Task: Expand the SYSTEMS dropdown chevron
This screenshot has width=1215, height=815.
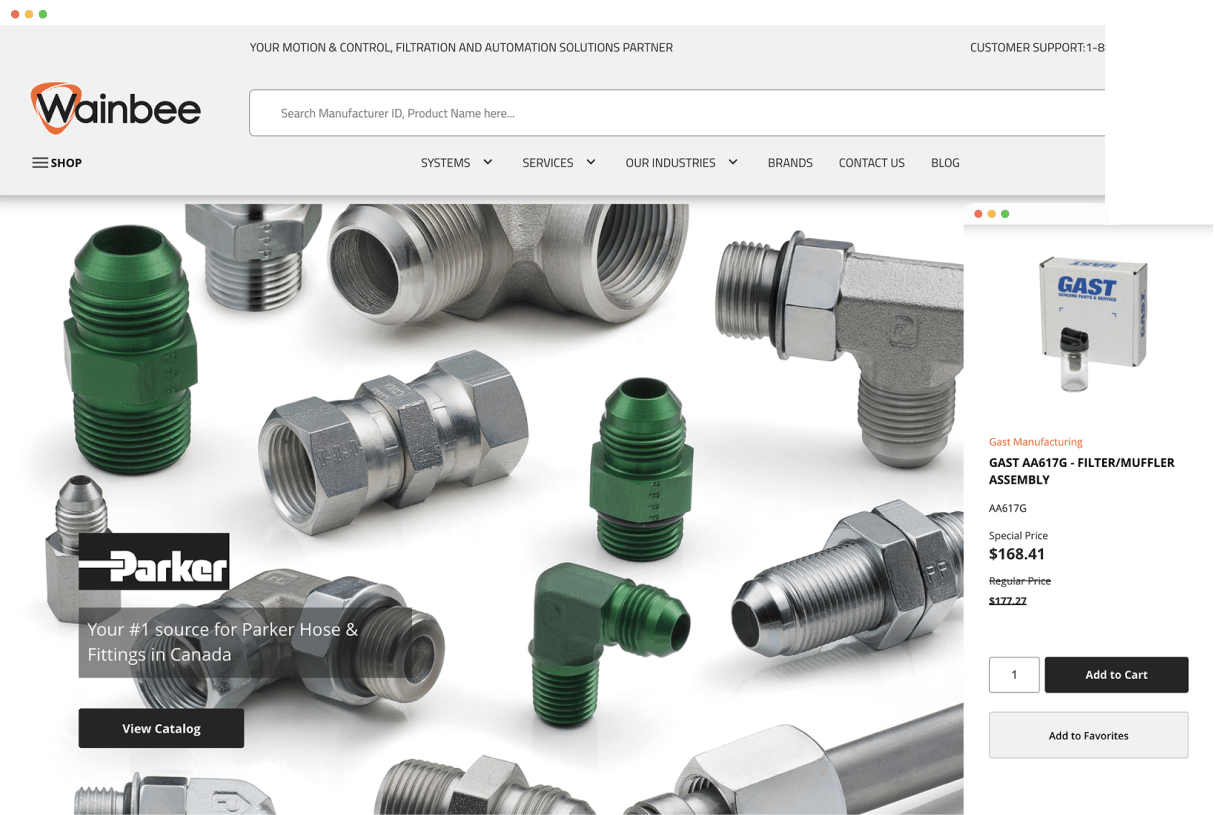Action: pos(488,162)
